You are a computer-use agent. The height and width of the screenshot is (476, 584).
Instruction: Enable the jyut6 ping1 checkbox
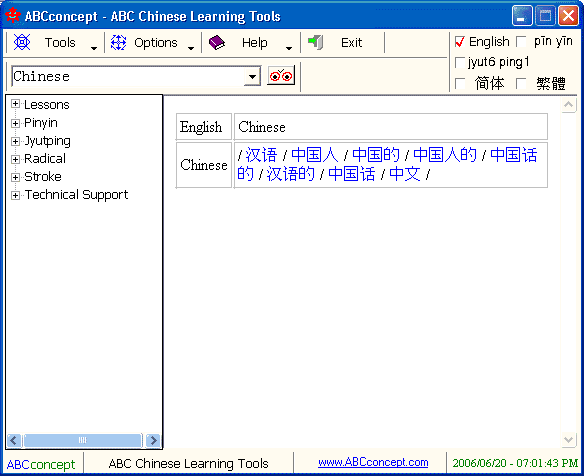tap(460, 62)
